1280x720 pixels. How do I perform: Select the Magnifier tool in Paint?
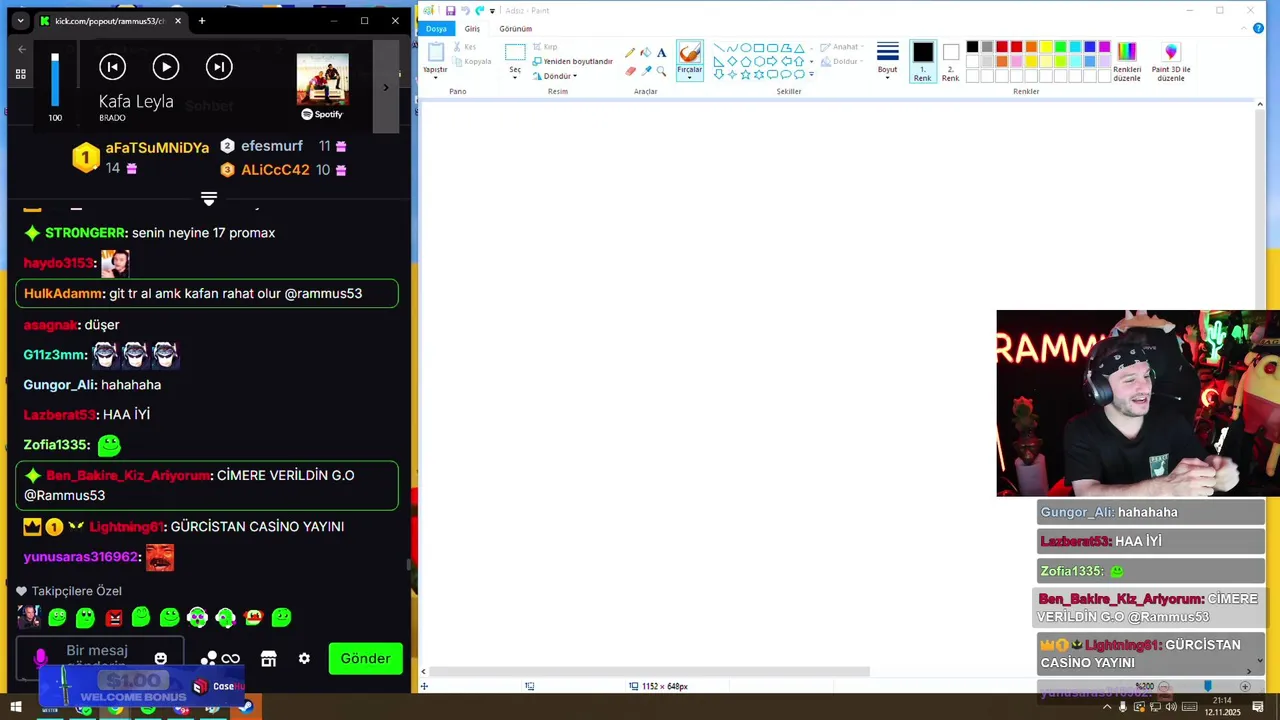click(661, 71)
